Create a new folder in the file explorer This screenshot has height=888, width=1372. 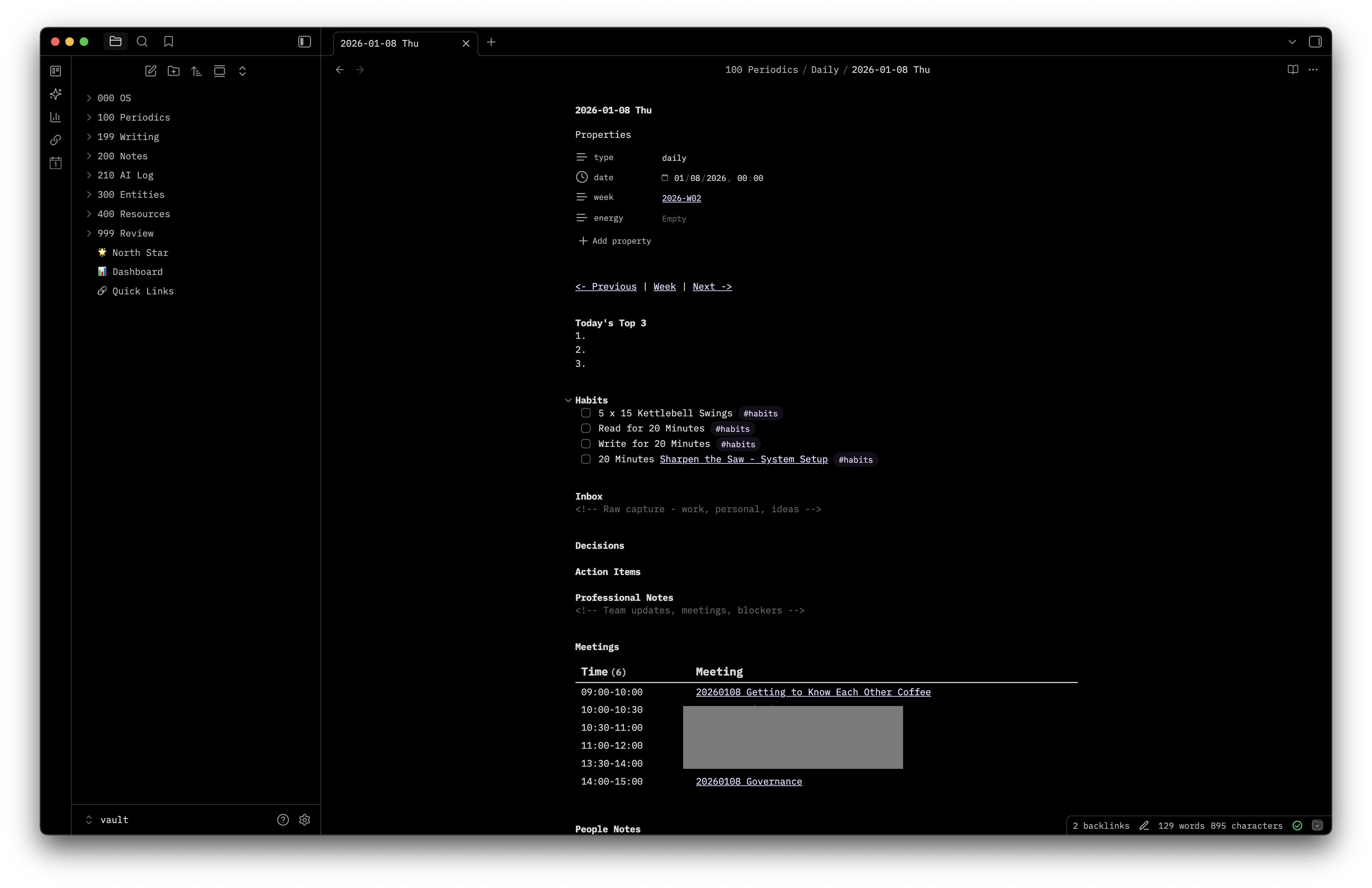pyautogui.click(x=173, y=71)
